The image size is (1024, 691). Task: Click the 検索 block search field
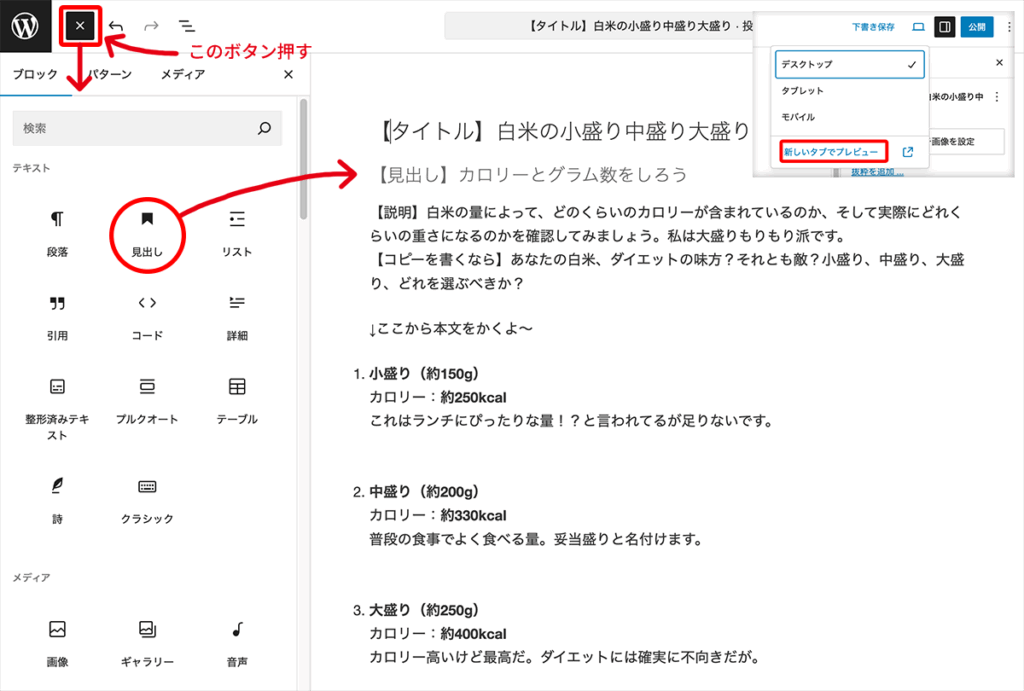coord(135,128)
